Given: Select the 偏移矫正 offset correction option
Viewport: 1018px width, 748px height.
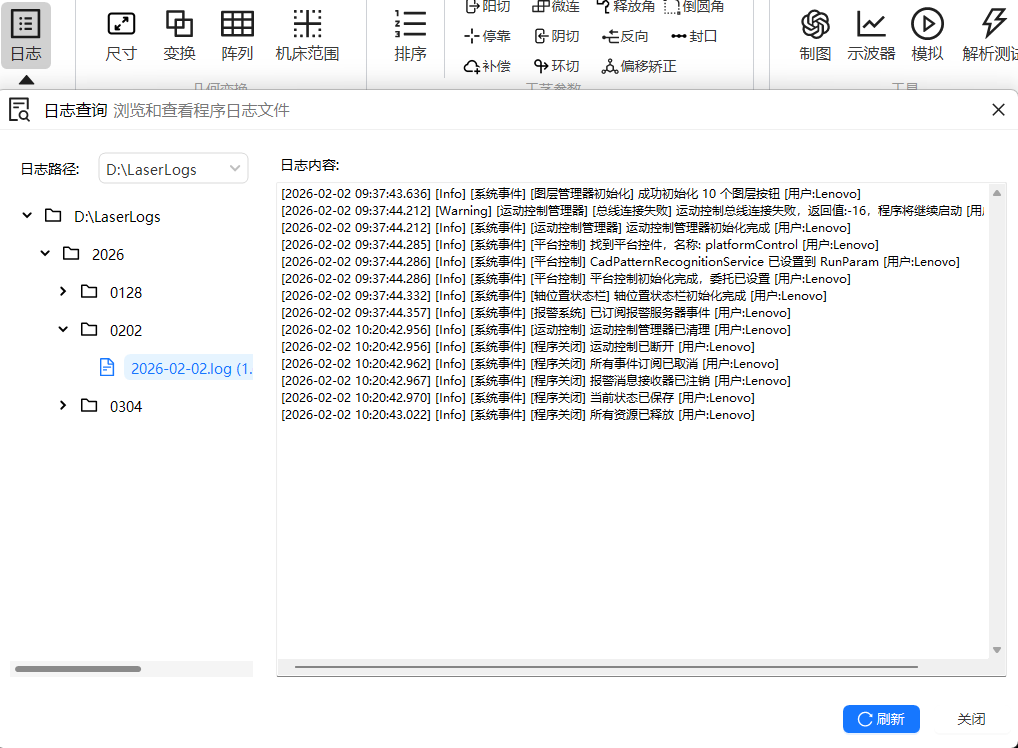Looking at the screenshot, I should pos(639,66).
